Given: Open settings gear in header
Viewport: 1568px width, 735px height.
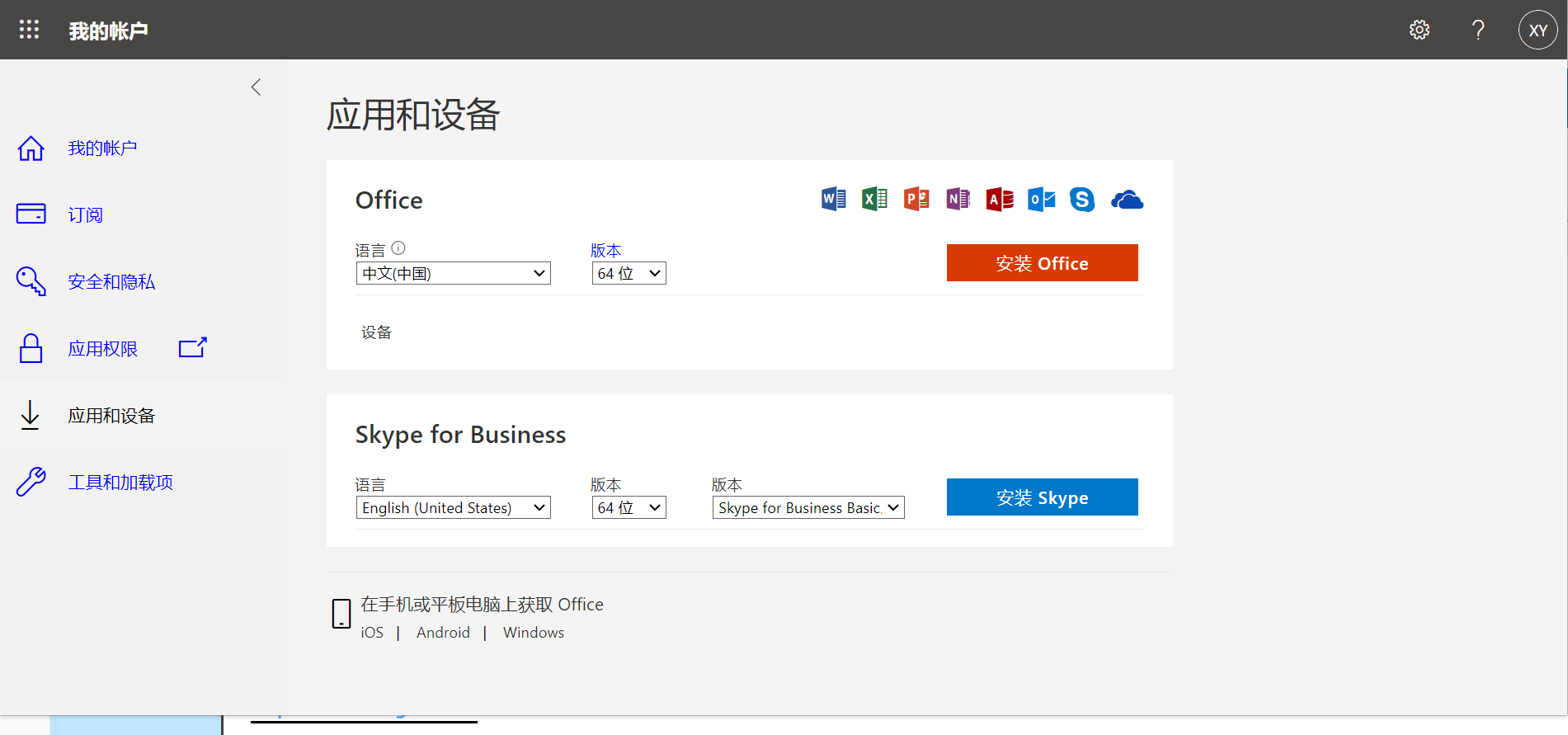Looking at the screenshot, I should click(x=1419, y=31).
